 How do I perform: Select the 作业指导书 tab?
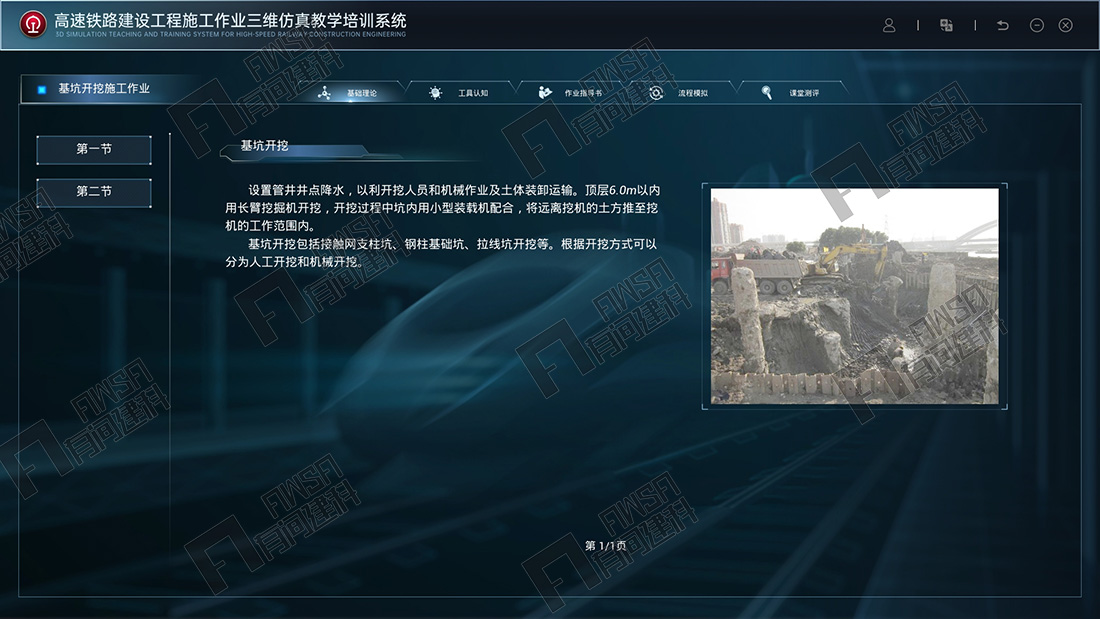pyautogui.click(x=570, y=93)
